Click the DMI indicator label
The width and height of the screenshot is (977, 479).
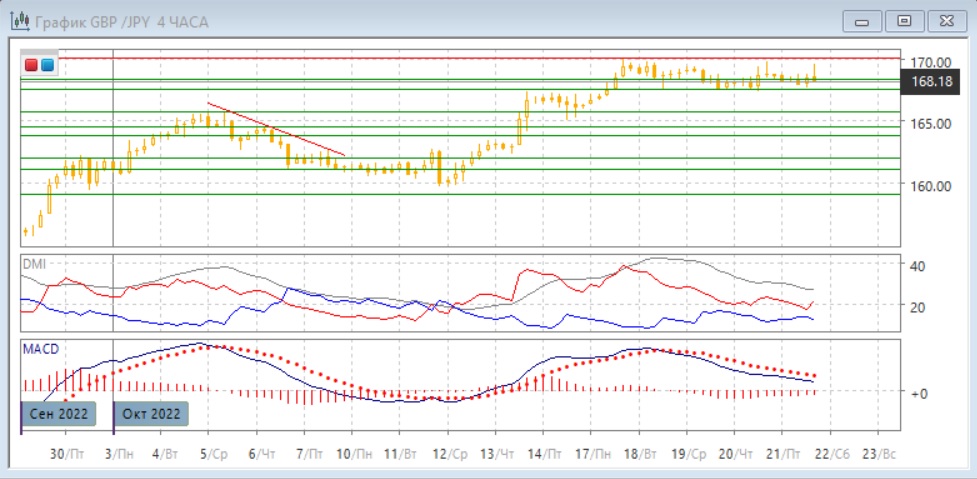(36, 262)
